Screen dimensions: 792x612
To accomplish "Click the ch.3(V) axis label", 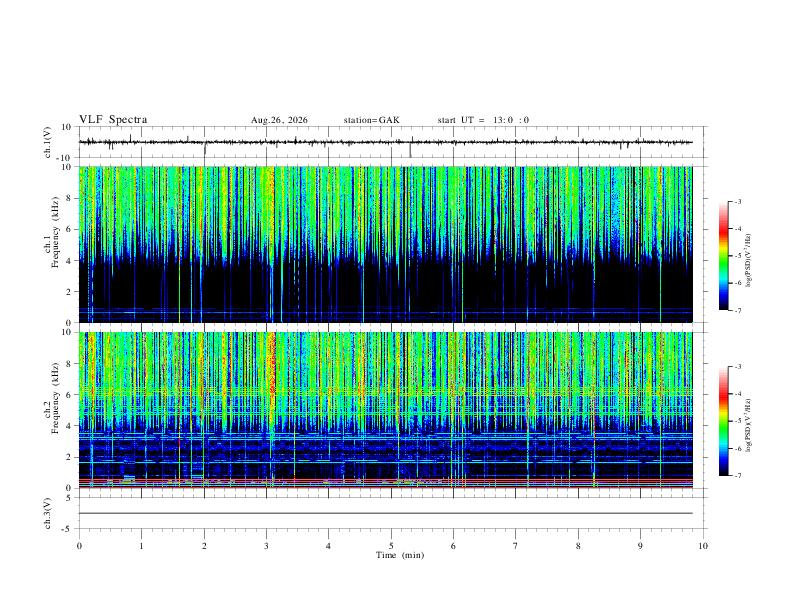I will coord(48,514).
